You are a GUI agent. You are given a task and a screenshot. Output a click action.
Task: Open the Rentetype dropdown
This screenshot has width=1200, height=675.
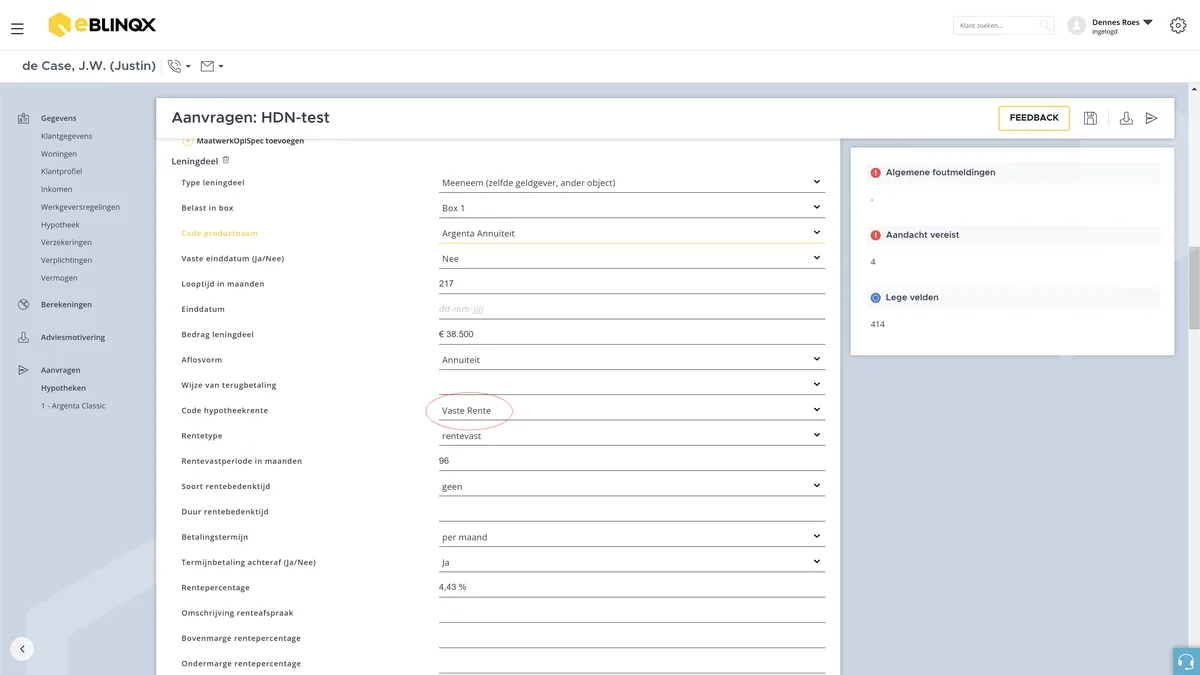point(631,436)
